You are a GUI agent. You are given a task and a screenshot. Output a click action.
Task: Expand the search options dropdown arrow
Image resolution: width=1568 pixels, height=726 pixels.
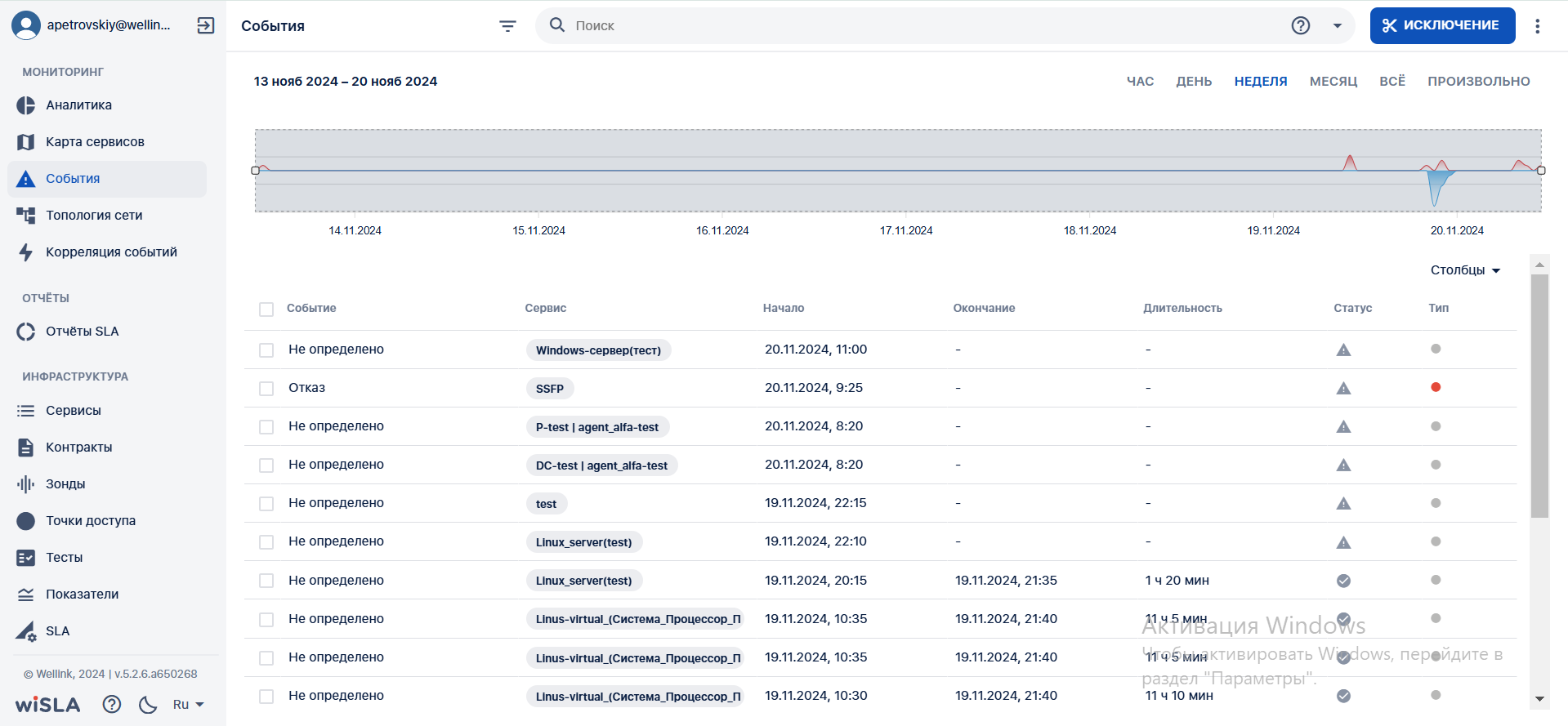(x=1338, y=26)
